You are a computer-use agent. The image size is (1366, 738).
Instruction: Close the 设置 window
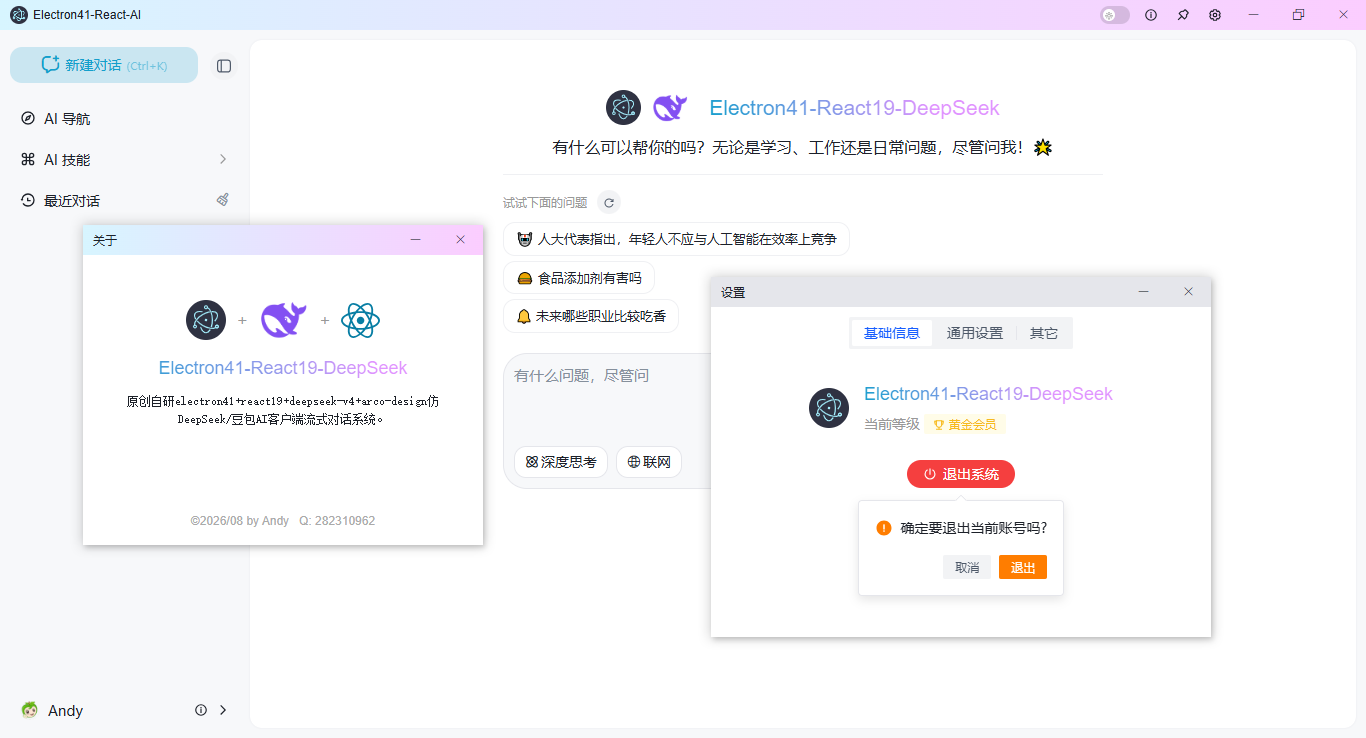click(x=1188, y=292)
